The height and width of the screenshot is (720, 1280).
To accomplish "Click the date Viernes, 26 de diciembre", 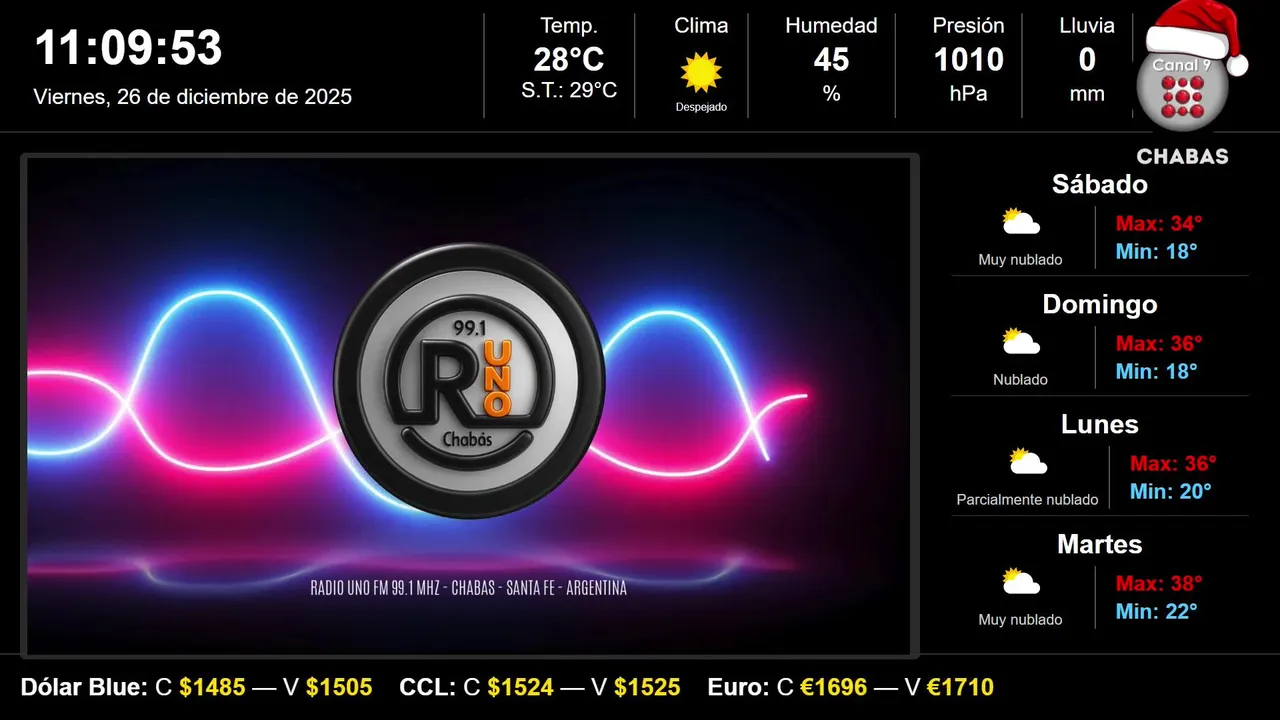I will point(193,97).
